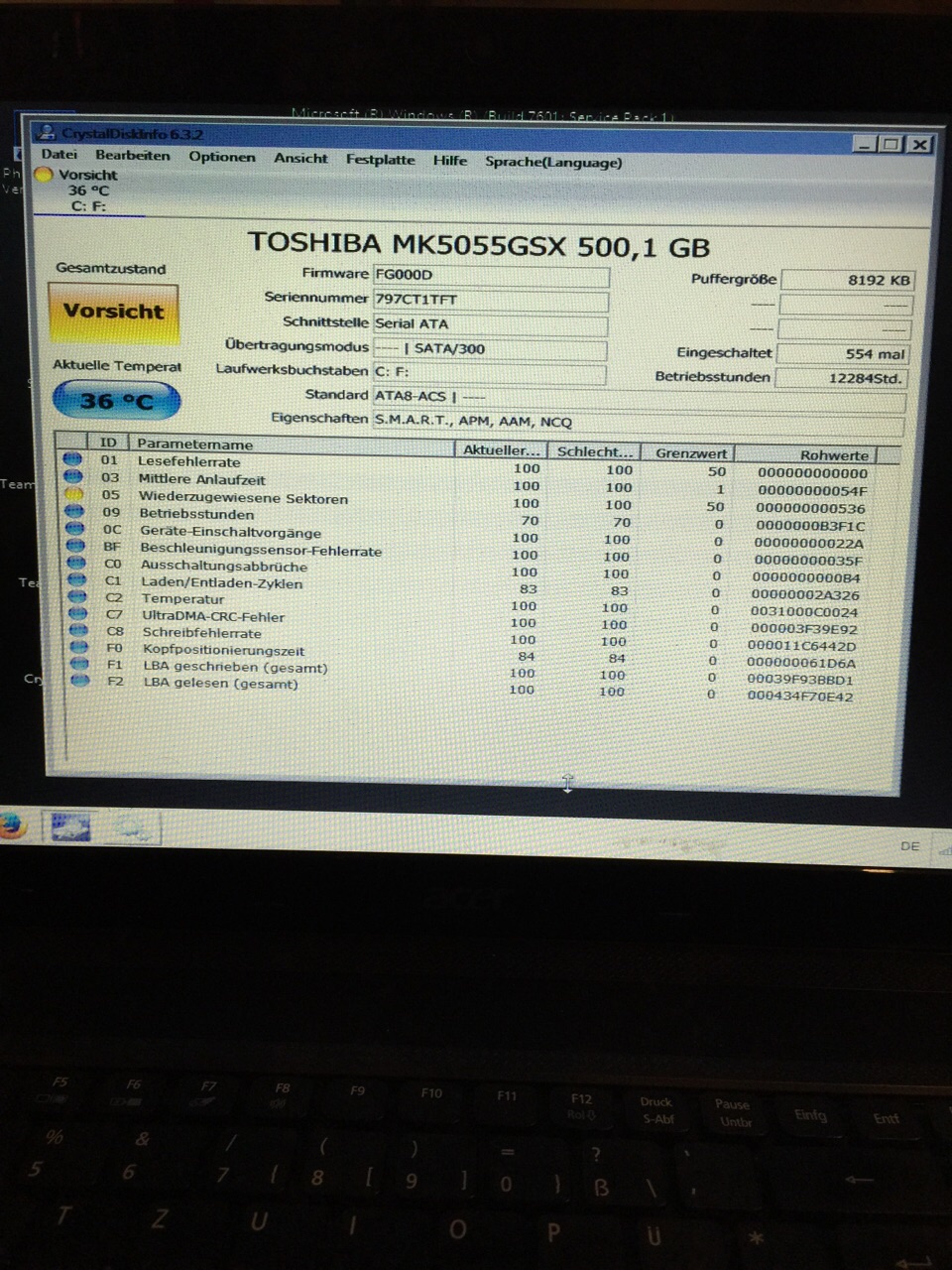Viewport: 952px width, 1270px height.
Task: Click the CrystalDiskInfo title bar icon
Action: [47, 131]
